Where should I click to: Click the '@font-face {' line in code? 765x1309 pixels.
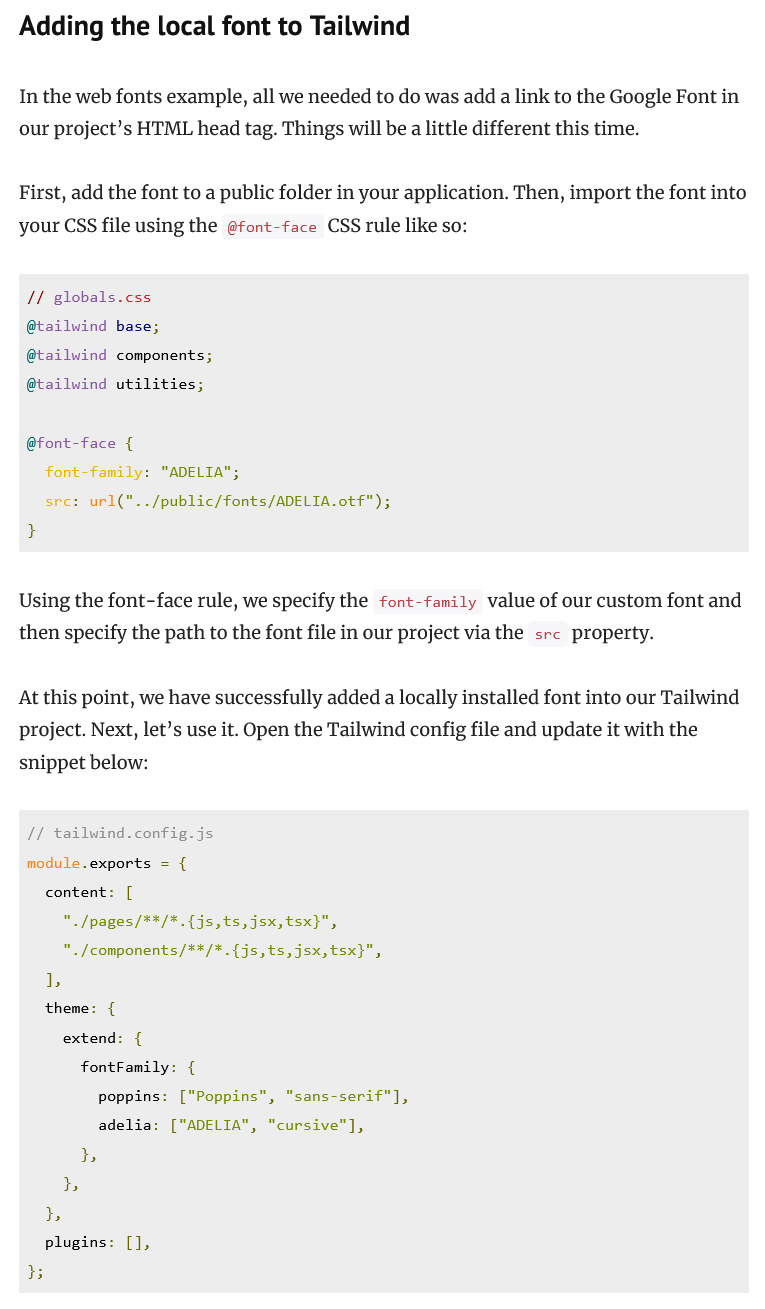(80, 443)
